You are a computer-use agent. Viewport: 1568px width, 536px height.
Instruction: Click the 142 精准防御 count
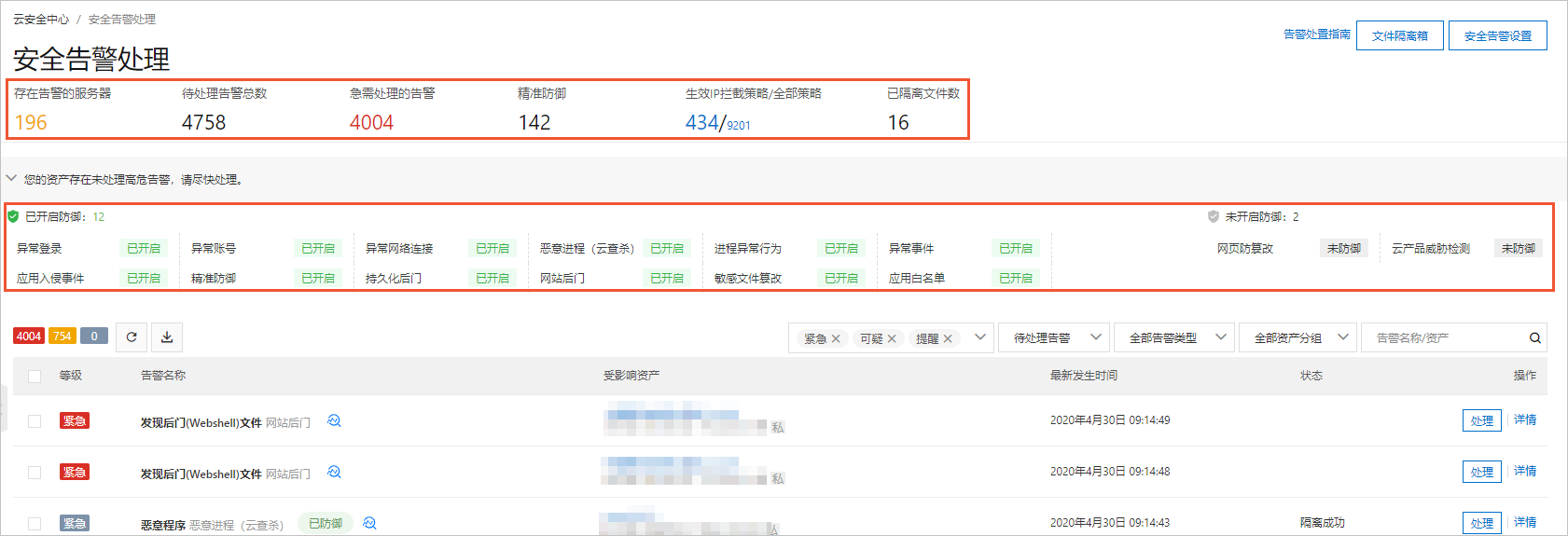click(534, 122)
